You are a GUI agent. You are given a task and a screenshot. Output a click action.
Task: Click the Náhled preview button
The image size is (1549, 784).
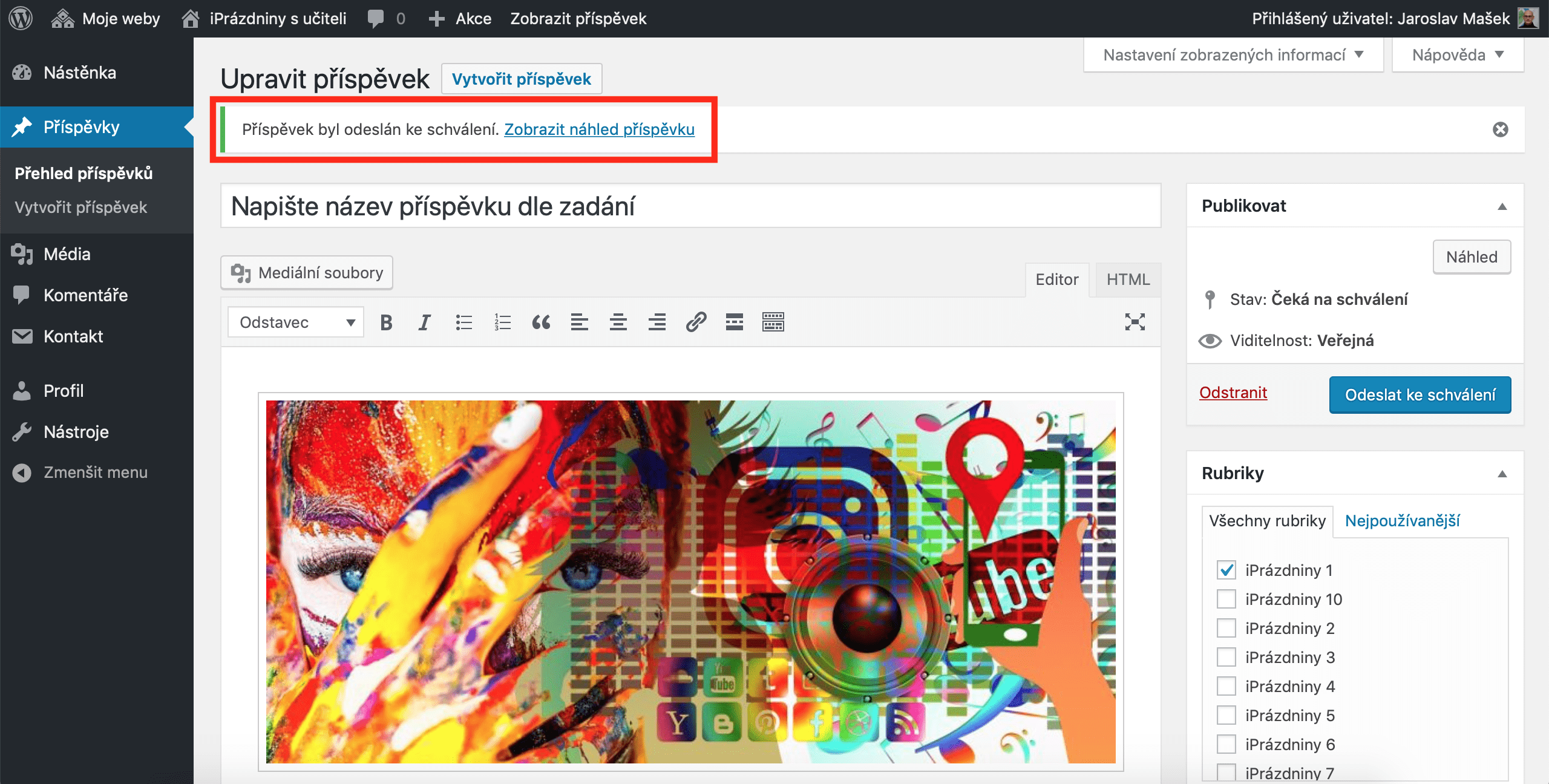coord(1472,257)
